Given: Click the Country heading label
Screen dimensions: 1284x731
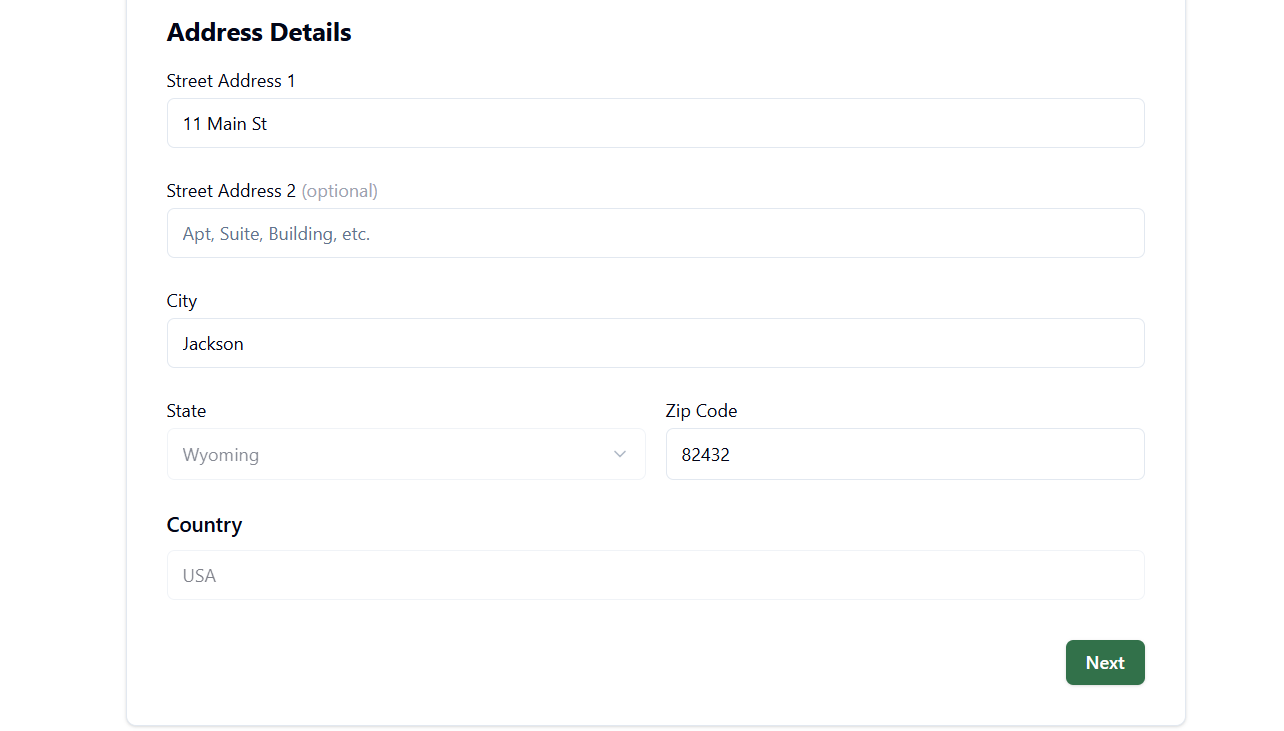Looking at the screenshot, I should point(204,525).
